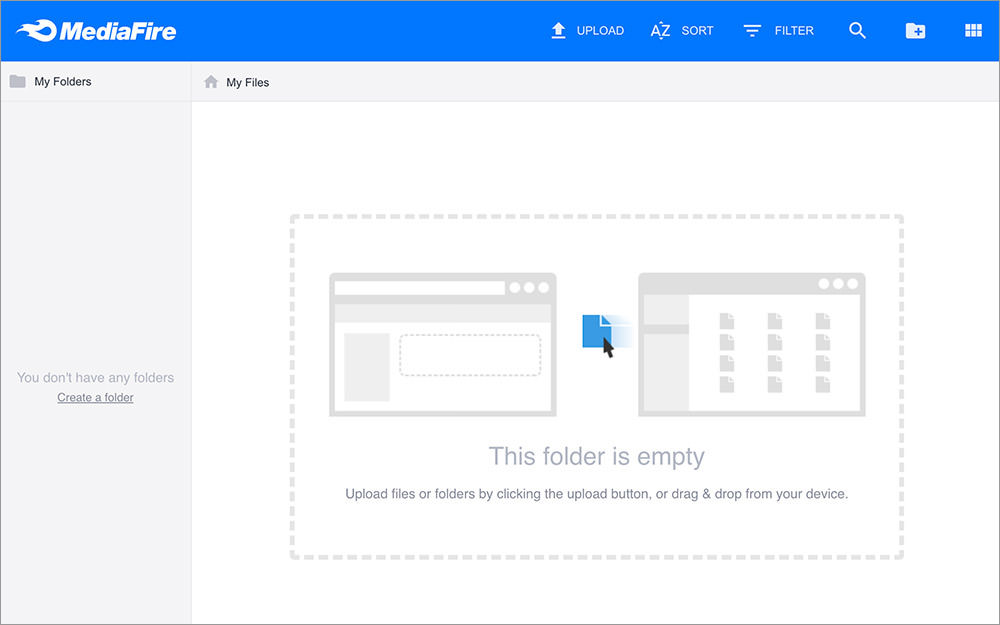This screenshot has height=625, width=1000.
Task: Click the SORT menu label
Action: 697,30
